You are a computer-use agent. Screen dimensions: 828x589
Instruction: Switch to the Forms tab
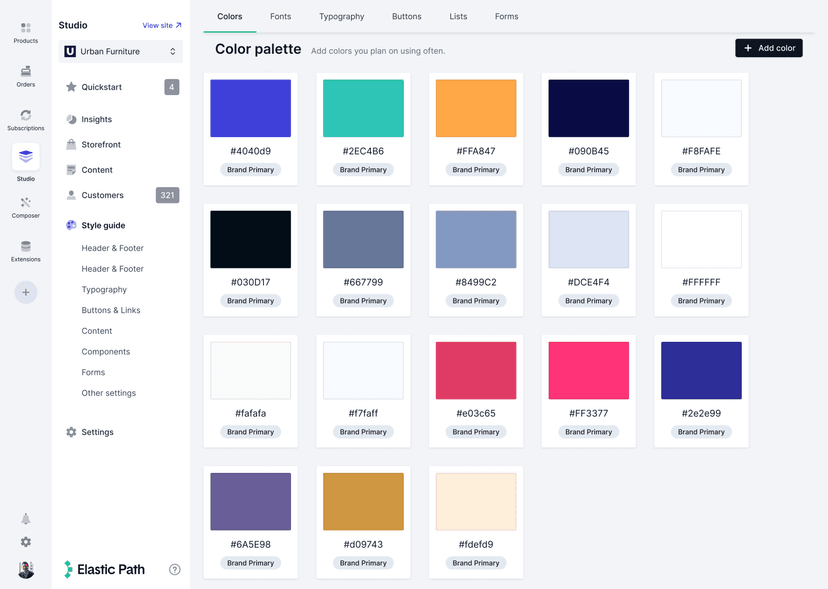click(x=506, y=16)
